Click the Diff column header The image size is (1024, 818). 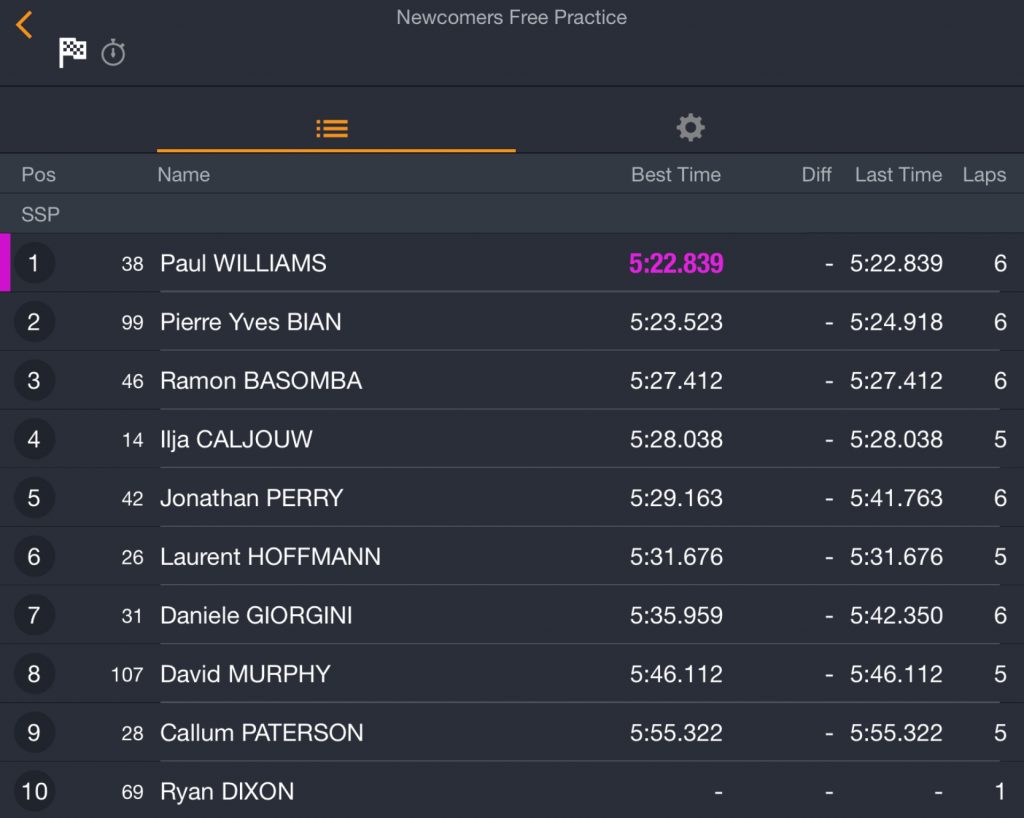coord(816,174)
